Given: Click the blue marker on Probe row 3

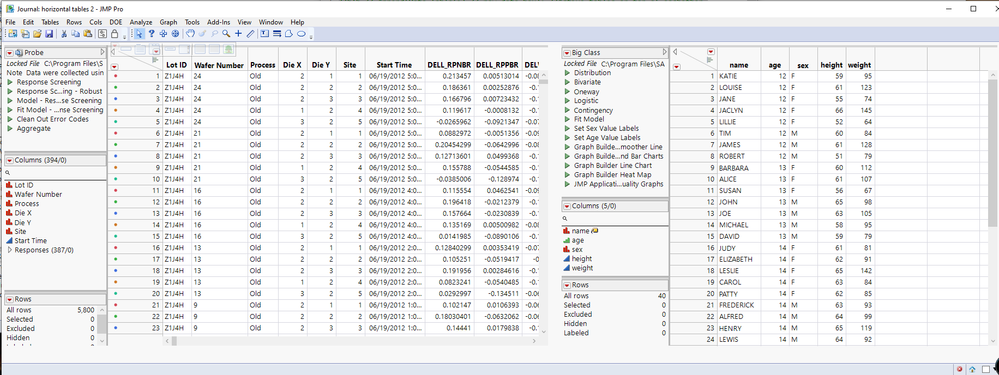Looking at the screenshot, I should (115, 99).
